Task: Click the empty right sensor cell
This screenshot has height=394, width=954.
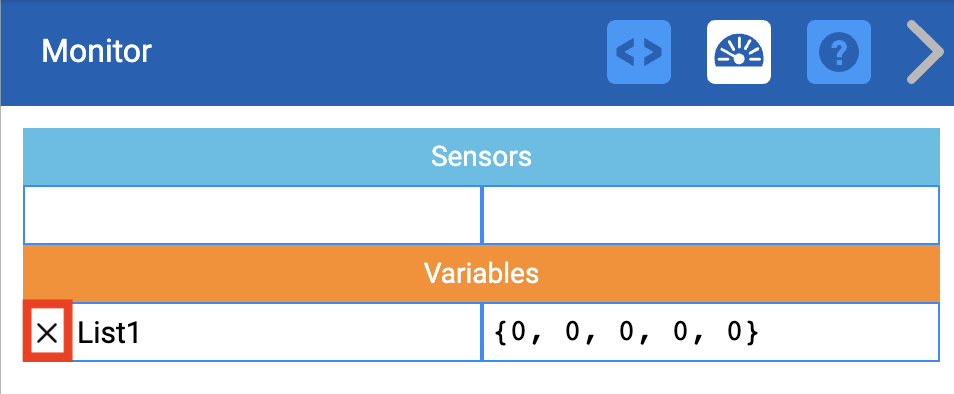Action: 711,215
